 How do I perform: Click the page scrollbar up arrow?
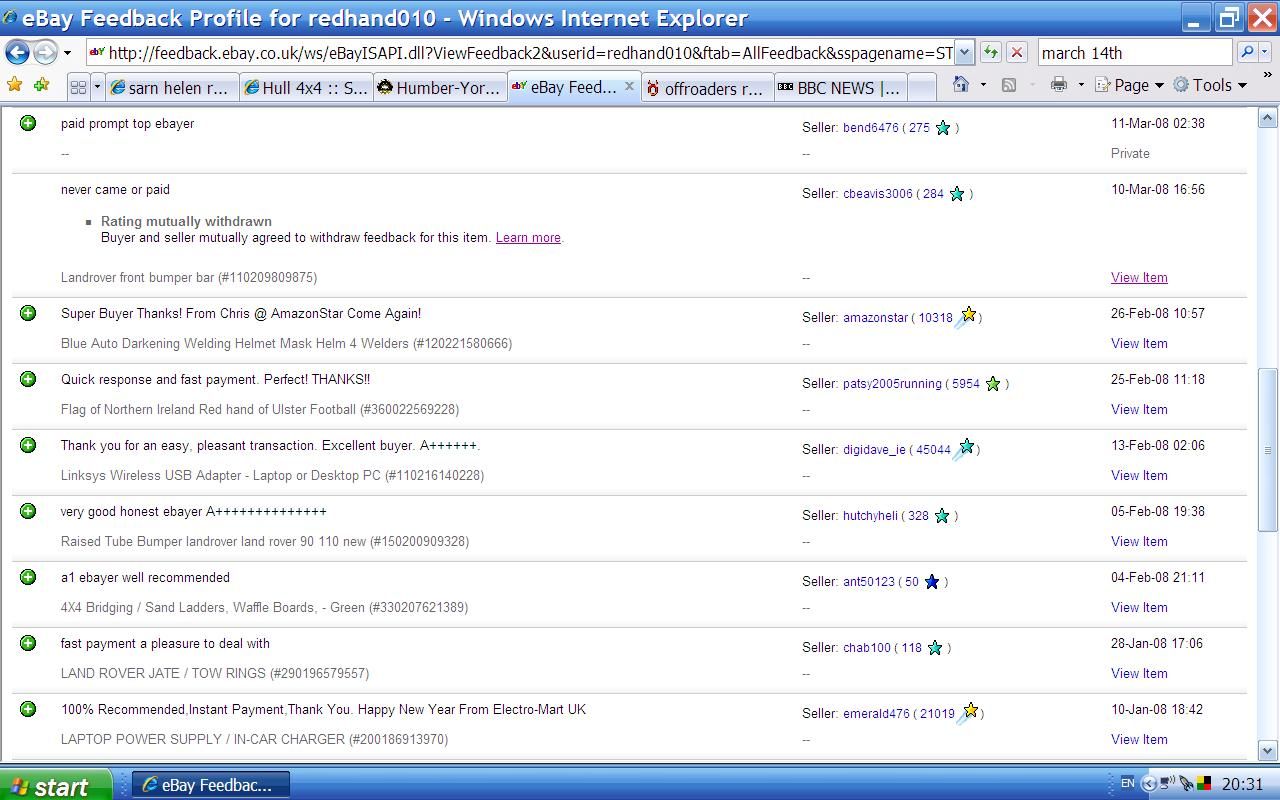click(x=1267, y=118)
